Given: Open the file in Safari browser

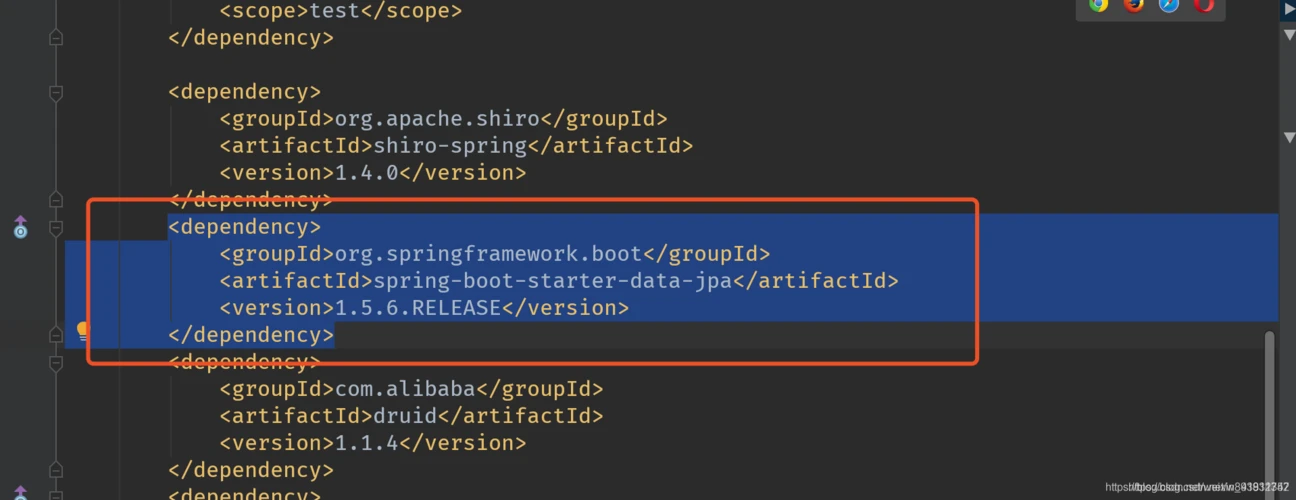Looking at the screenshot, I should (x=1168, y=4).
